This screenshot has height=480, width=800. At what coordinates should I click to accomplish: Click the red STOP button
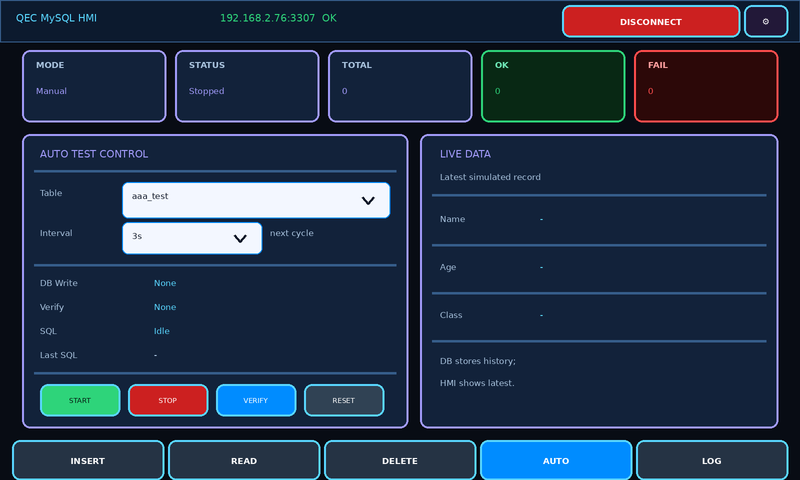pyautogui.click(x=168, y=400)
